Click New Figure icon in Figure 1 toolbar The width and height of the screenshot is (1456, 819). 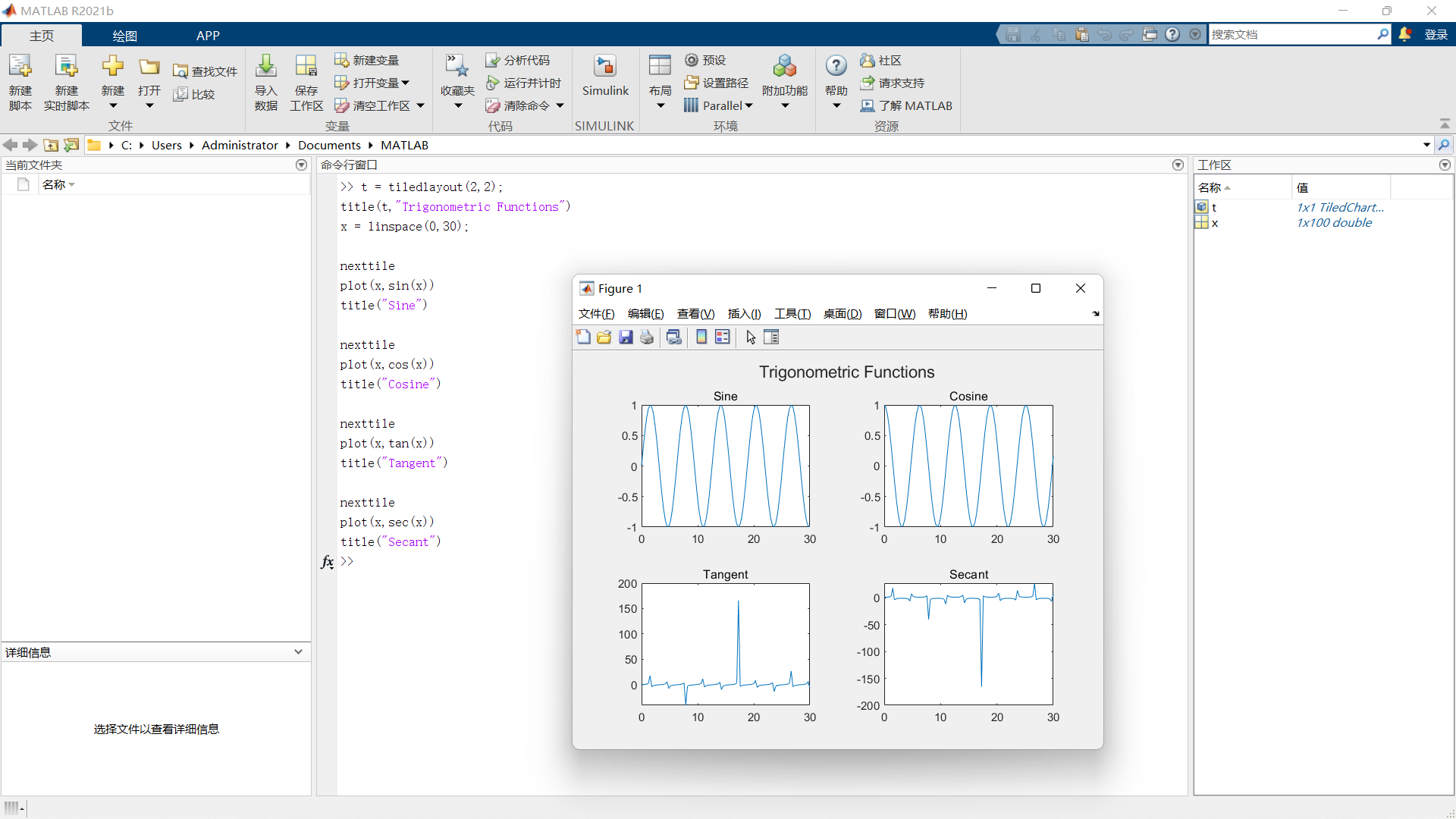pos(583,337)
